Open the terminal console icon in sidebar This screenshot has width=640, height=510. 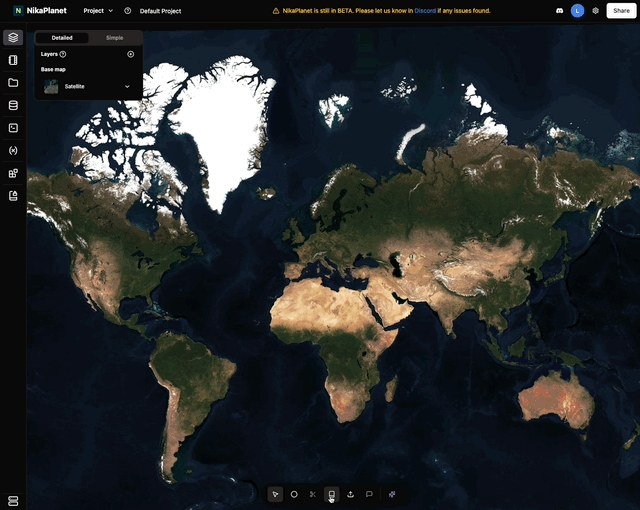click(13, 128)
